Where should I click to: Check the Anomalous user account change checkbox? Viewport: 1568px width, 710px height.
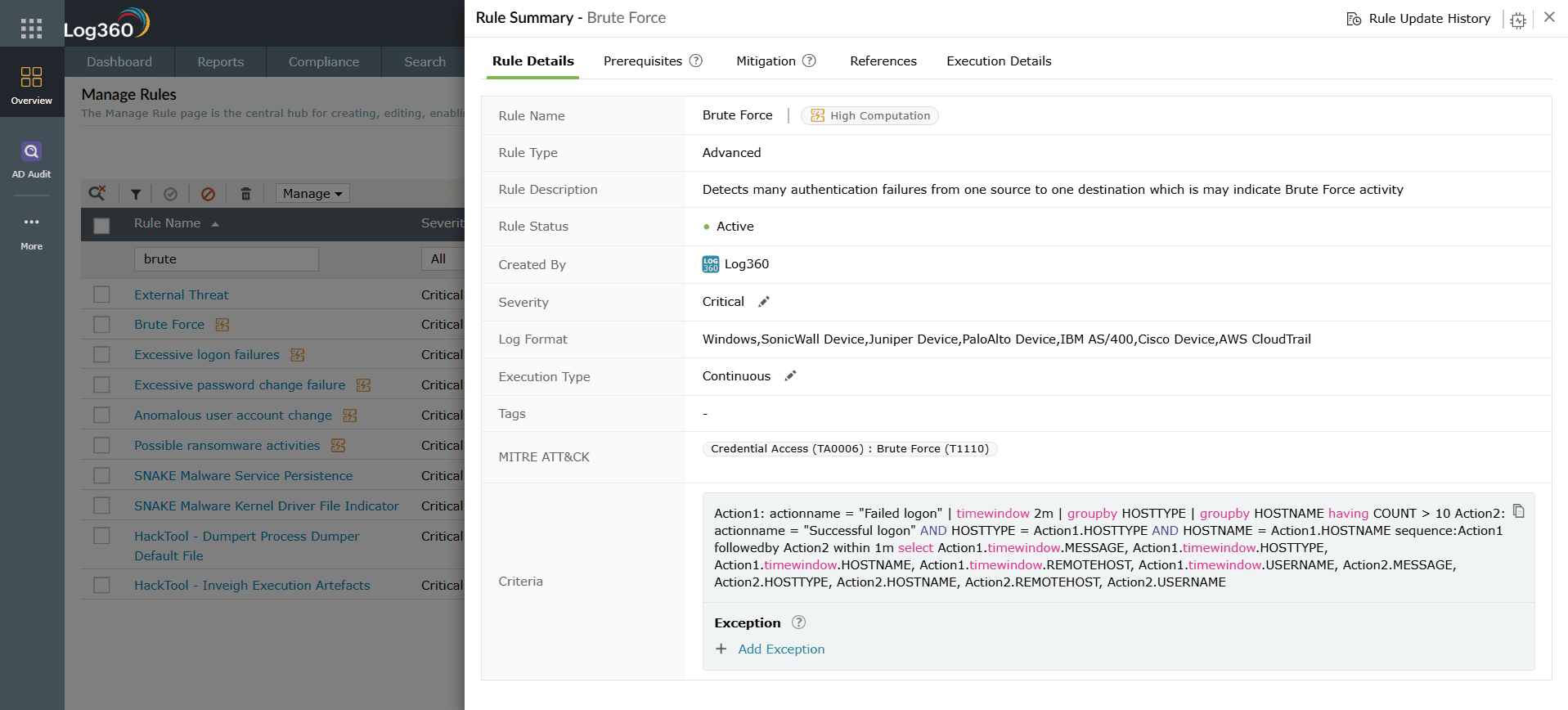coord(101,416)
